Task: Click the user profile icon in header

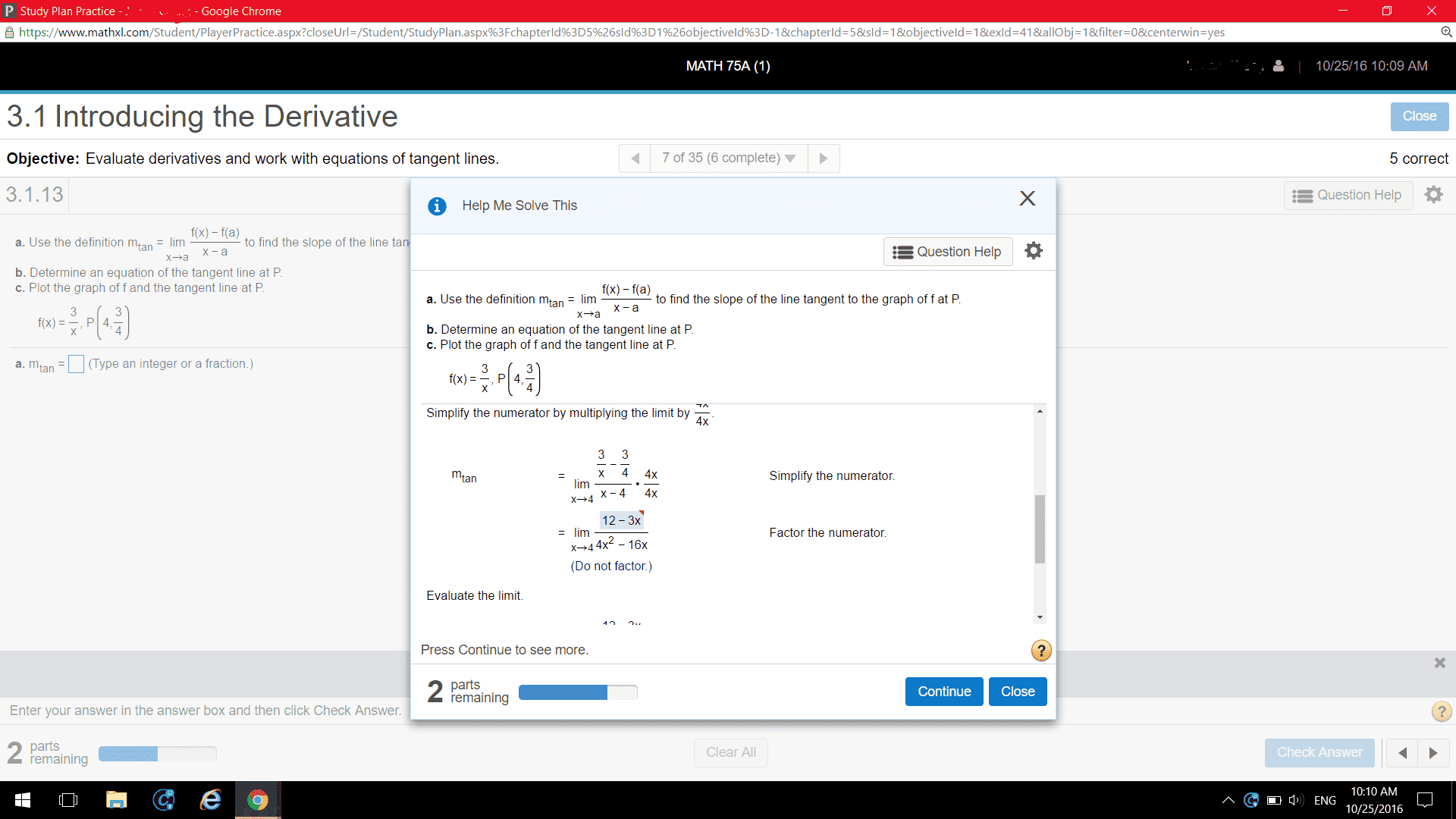Action: [1279, 66]
